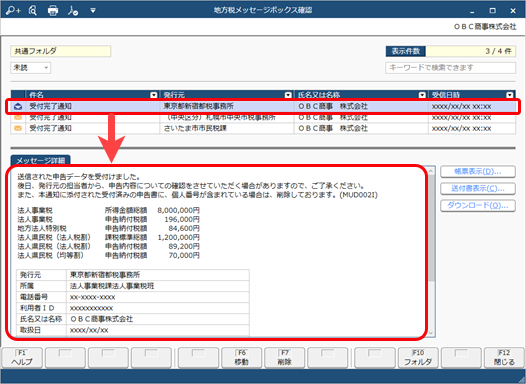Click the F12 閉じる button

[x=504, y=358]
